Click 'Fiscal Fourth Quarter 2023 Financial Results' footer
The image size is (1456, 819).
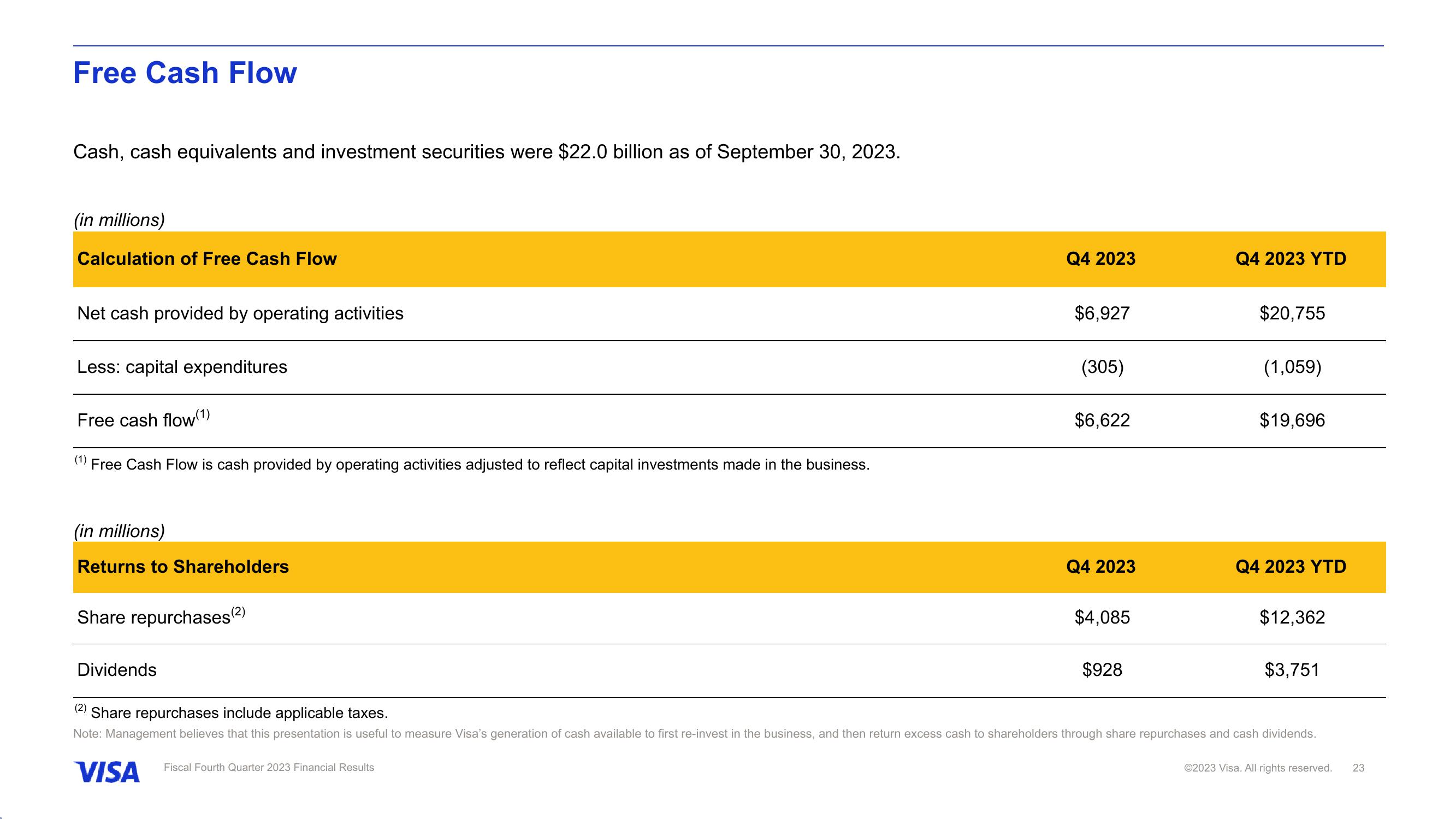[269, 768]
